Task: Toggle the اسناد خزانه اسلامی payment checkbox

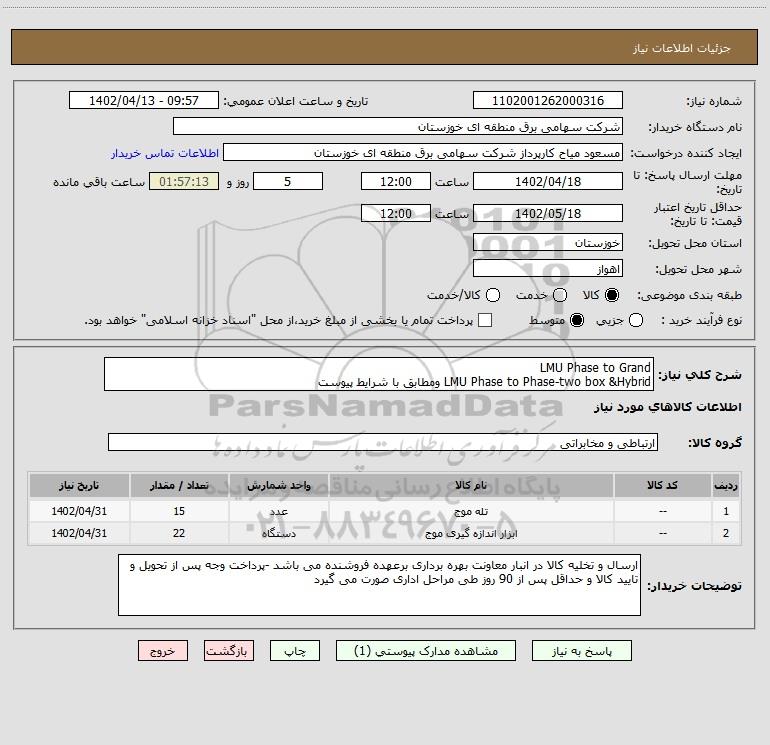Action: (x=485, y=320)
